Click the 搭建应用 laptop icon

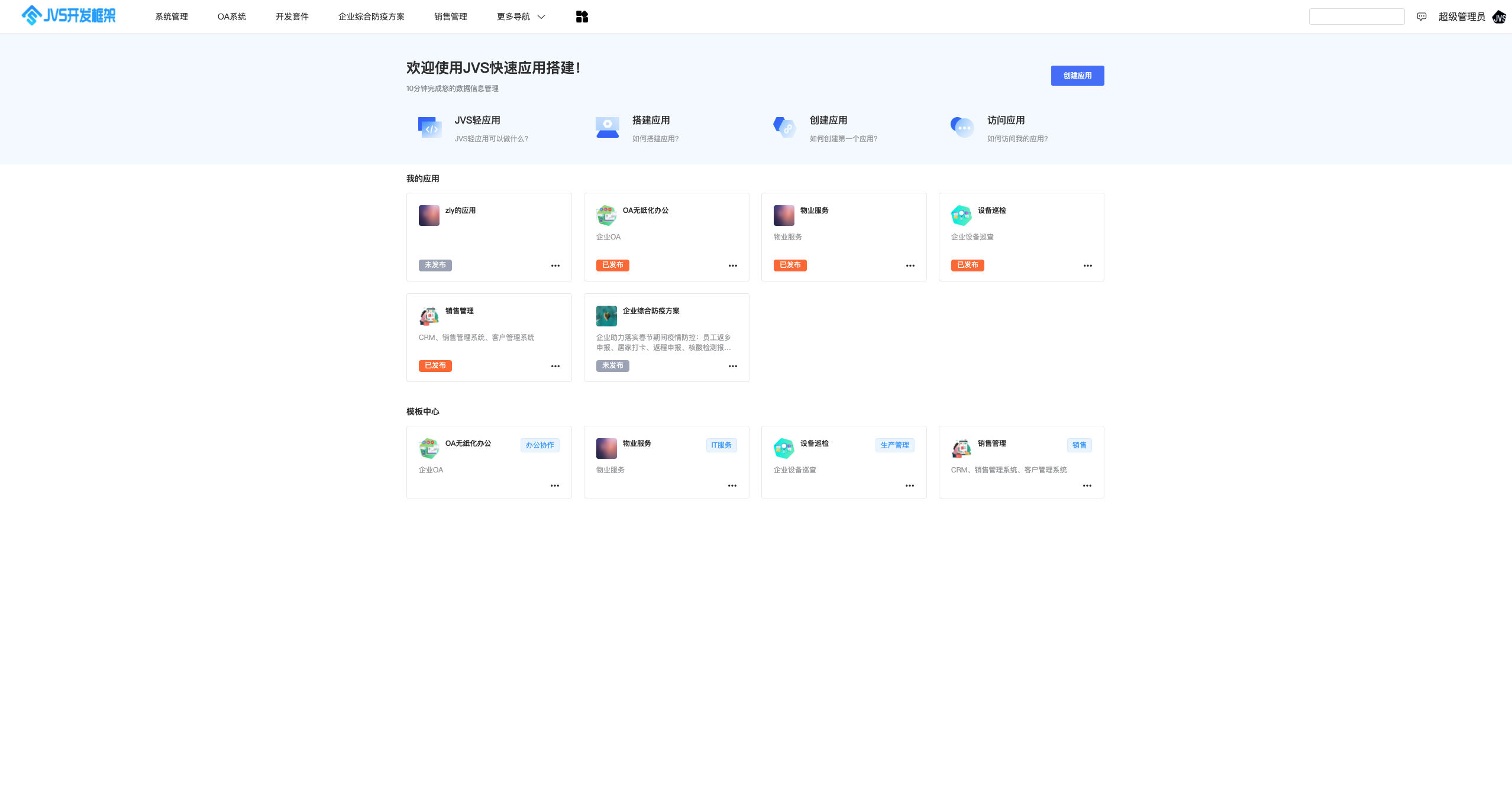(608, 127)
